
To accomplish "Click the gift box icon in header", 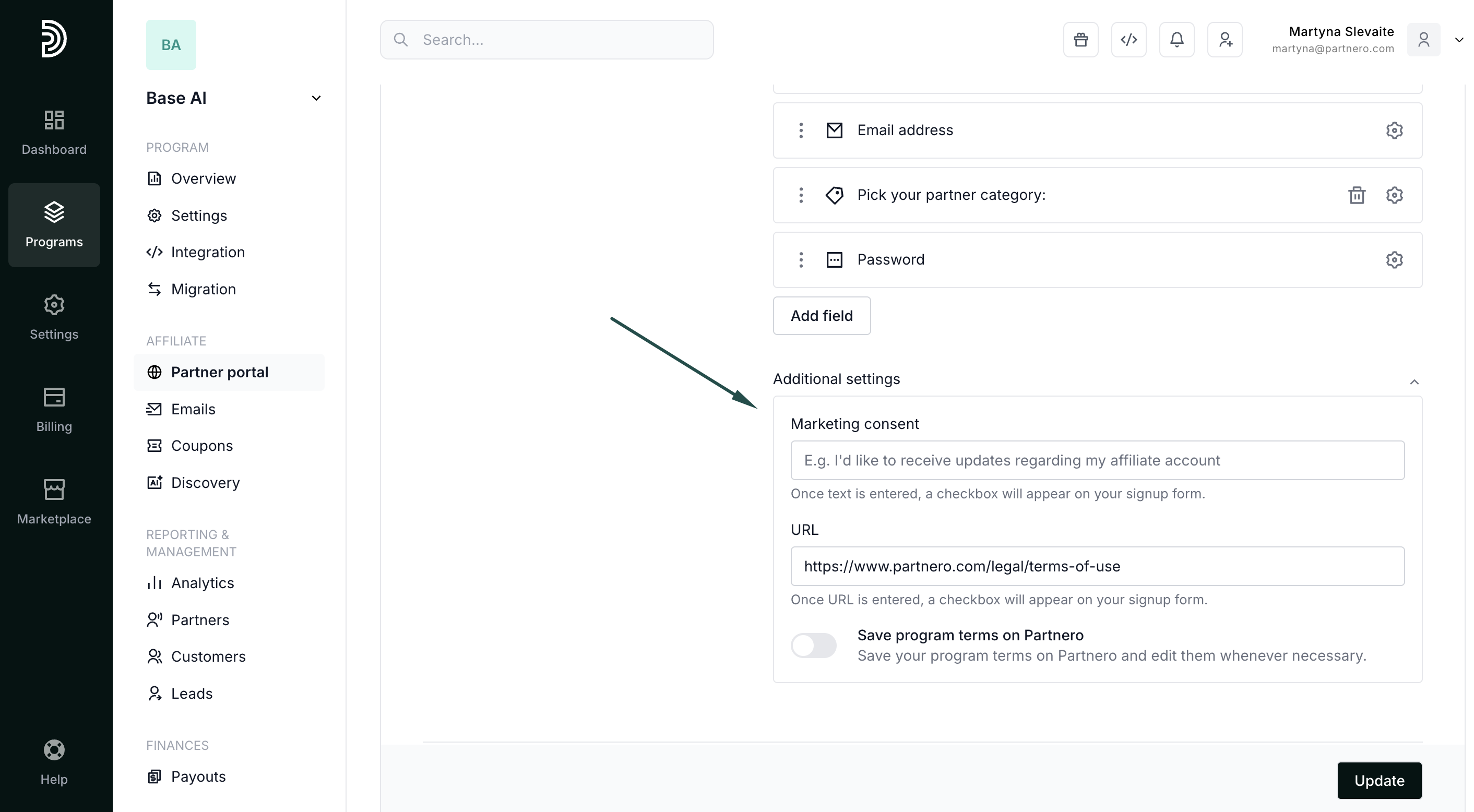I will pyautogui.click(x=1080, y=40).
